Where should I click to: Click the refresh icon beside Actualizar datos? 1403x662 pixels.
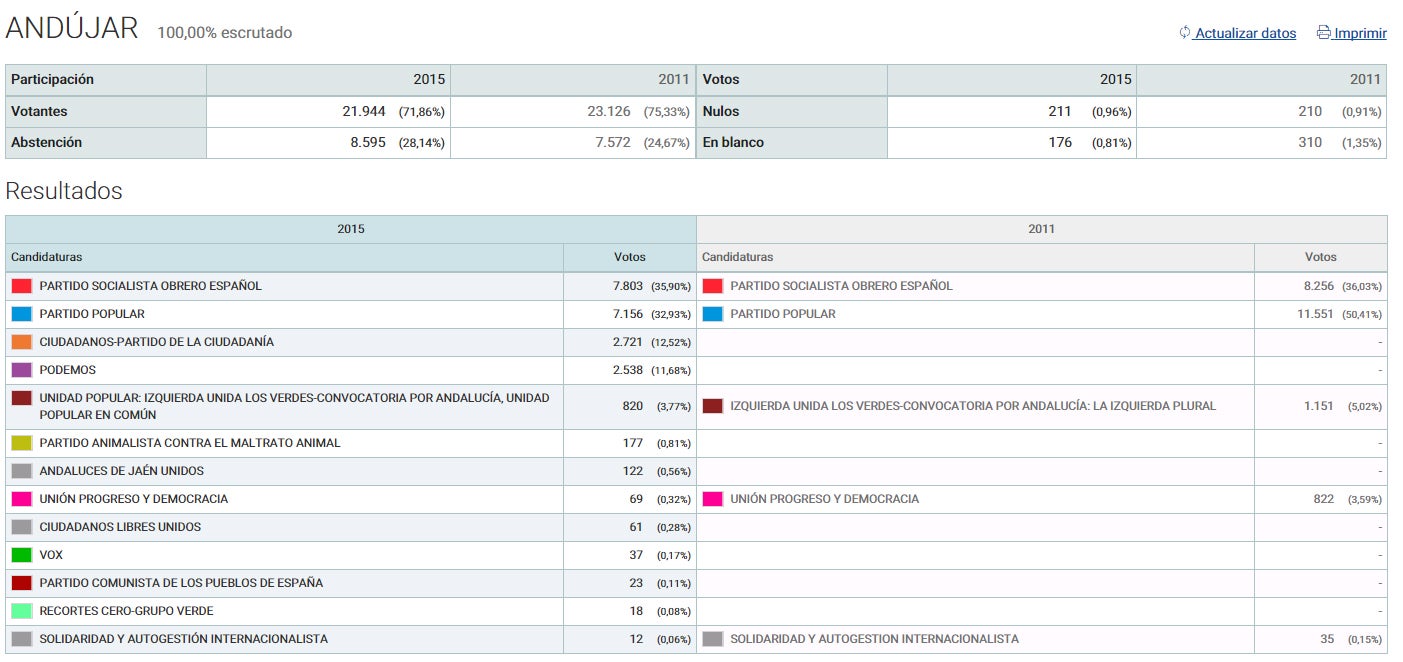coord(1185,32)
